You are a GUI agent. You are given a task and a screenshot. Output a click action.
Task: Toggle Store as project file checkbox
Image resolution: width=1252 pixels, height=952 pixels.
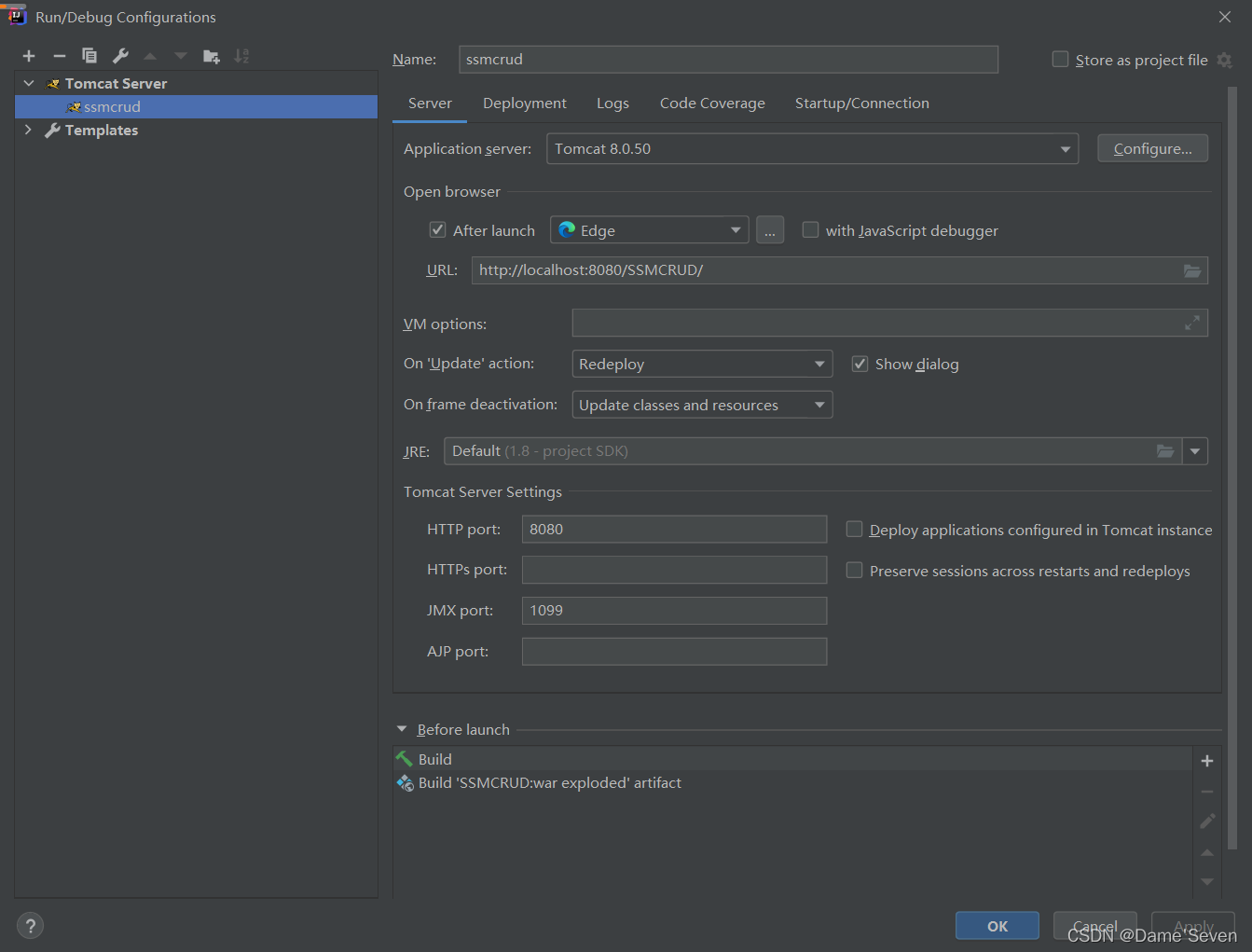(1060, 59)
